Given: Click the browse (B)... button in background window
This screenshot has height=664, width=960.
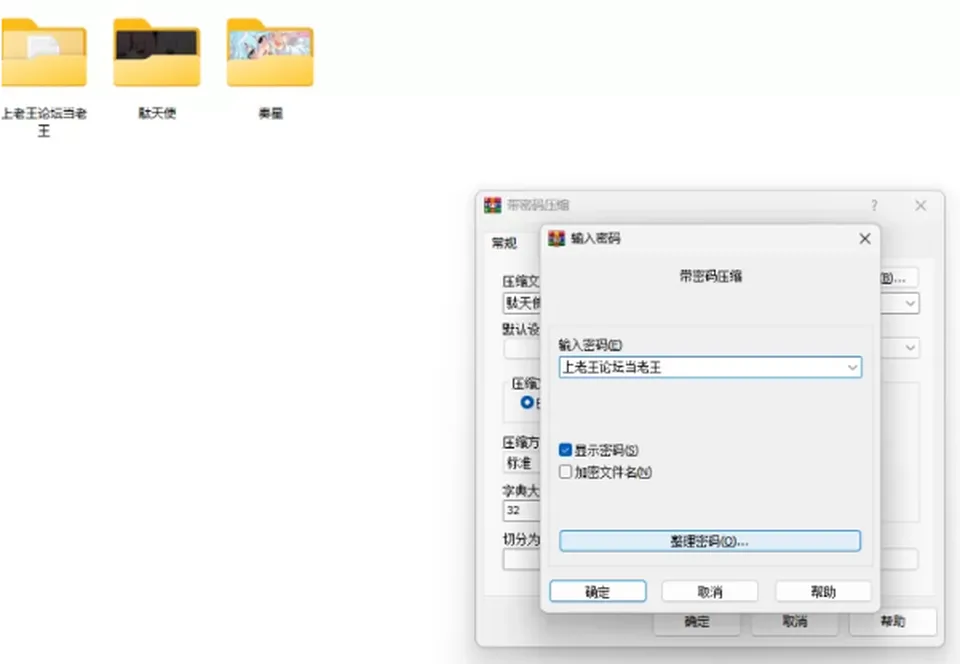Looking at the screenshot, I should pyautogui.click(x=899, y=278).
